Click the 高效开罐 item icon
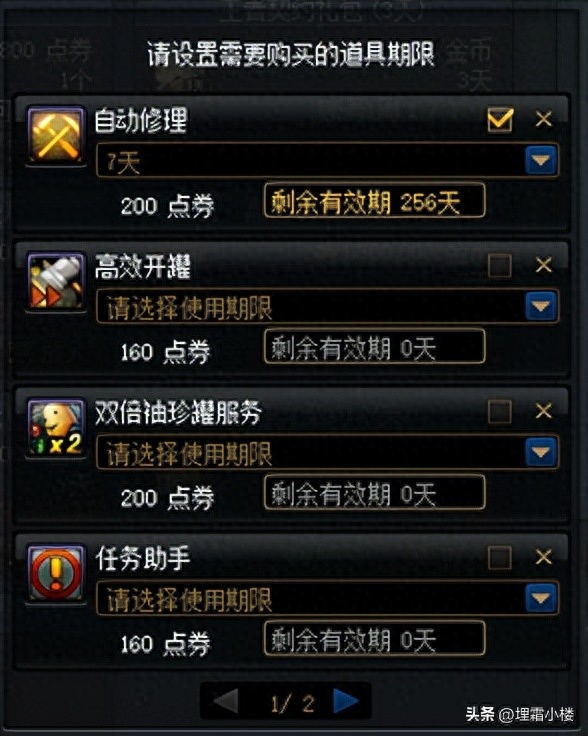This screenshot has height=736, width=588. 56,281
